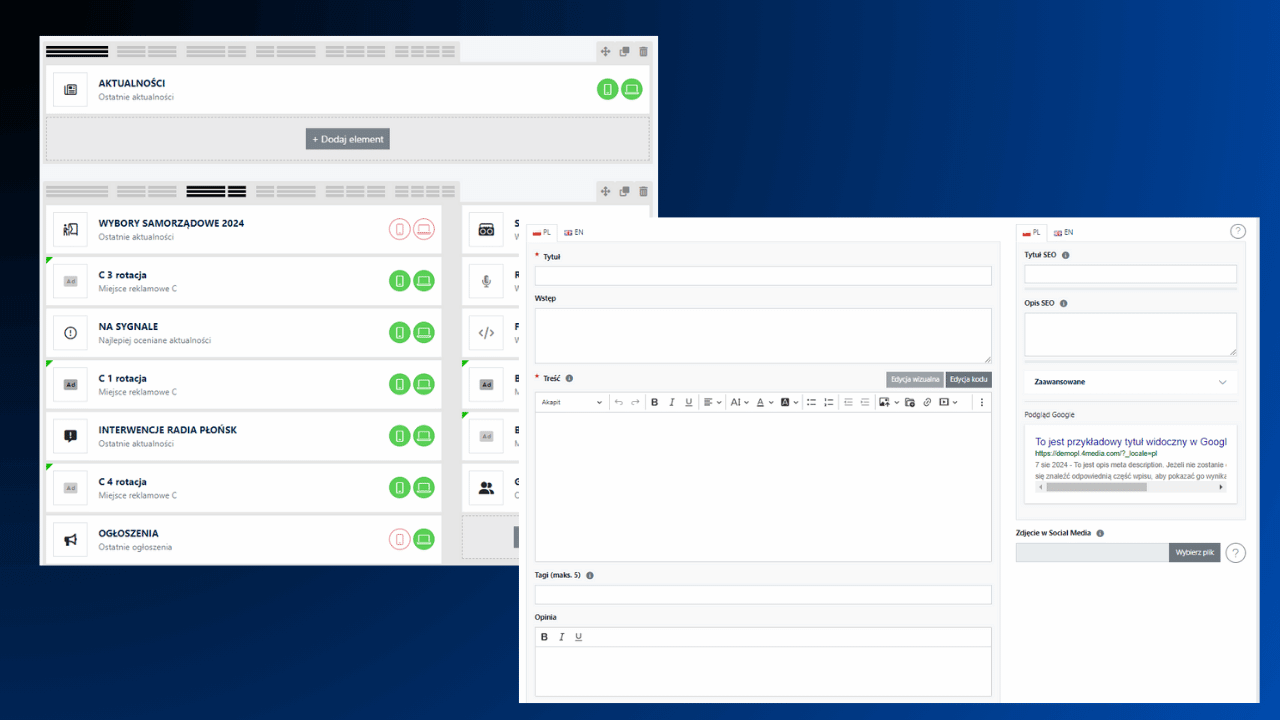The height and width of the screenshot is (720, 1280).
Task: Click the C 1 rotacja Ad icon
Action: [x=70, y=384]
